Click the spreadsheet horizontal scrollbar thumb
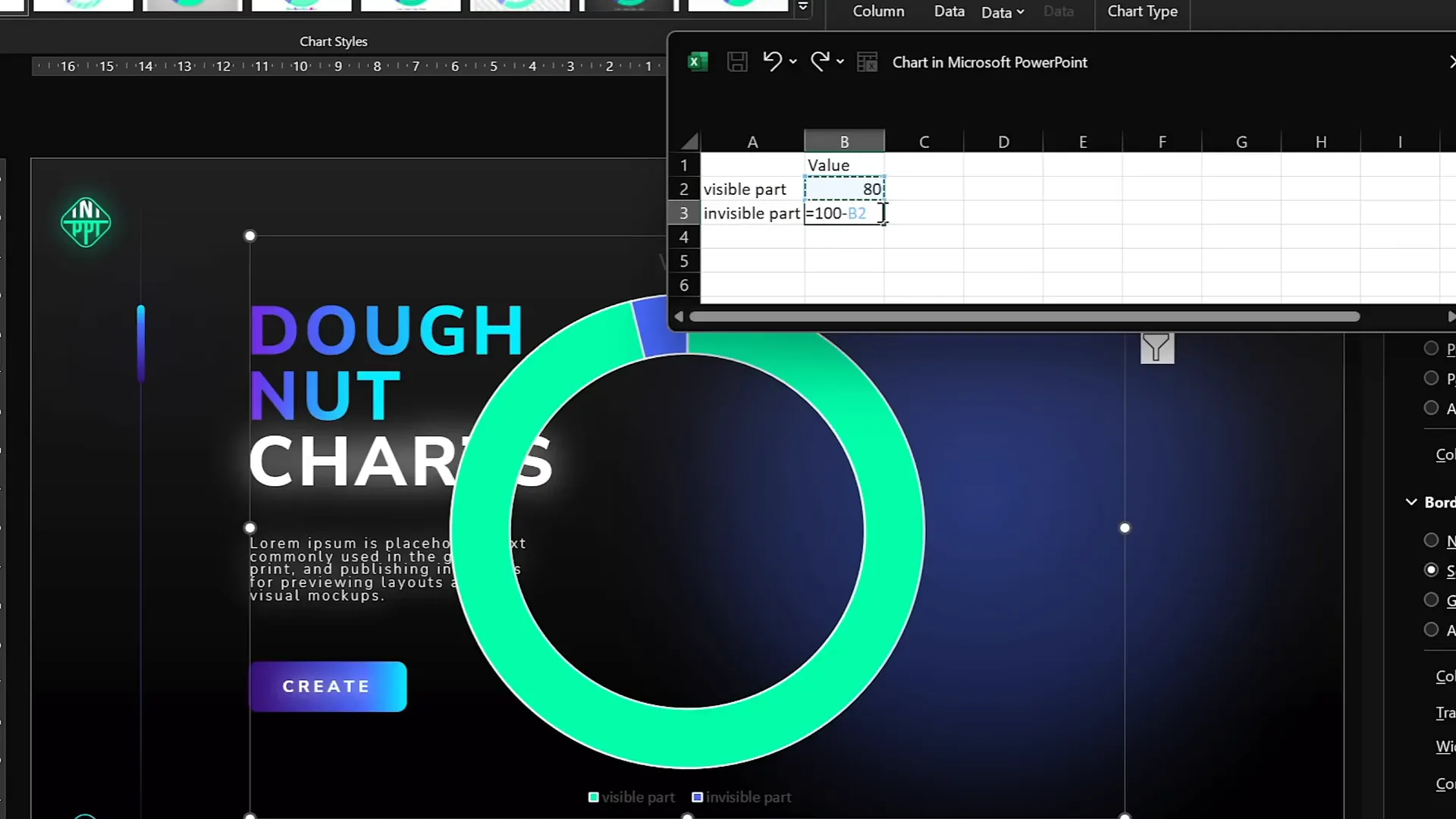Image resolution: width=1456 pixels, height=819 pixels. [x=1024, y=316]
